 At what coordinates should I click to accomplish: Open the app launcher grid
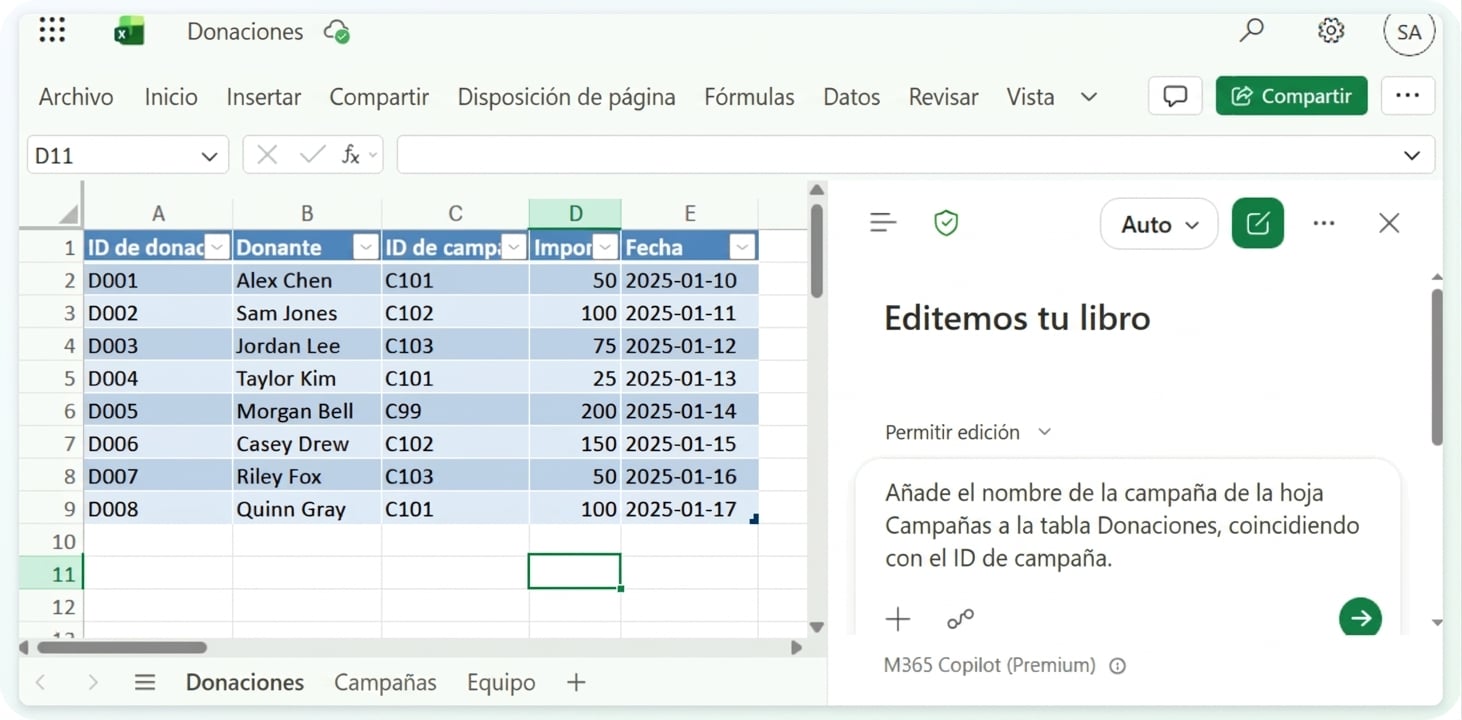pyautogui.click(x=52, y=31)
